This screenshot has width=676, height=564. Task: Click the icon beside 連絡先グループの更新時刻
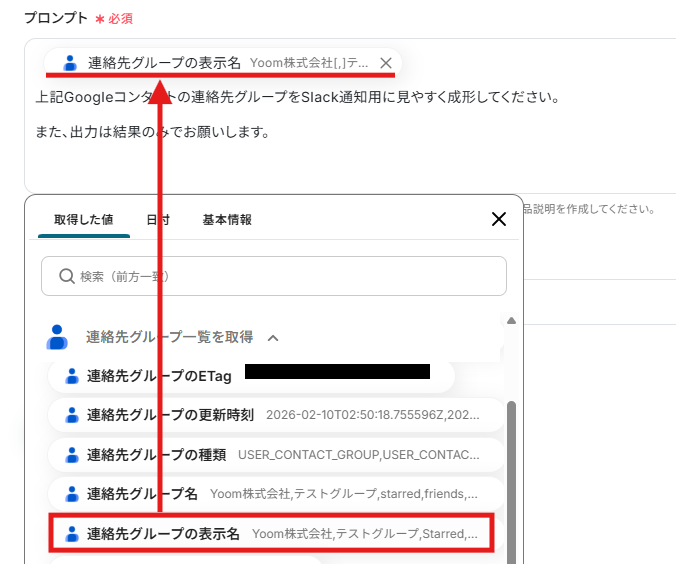coord(72,415)
